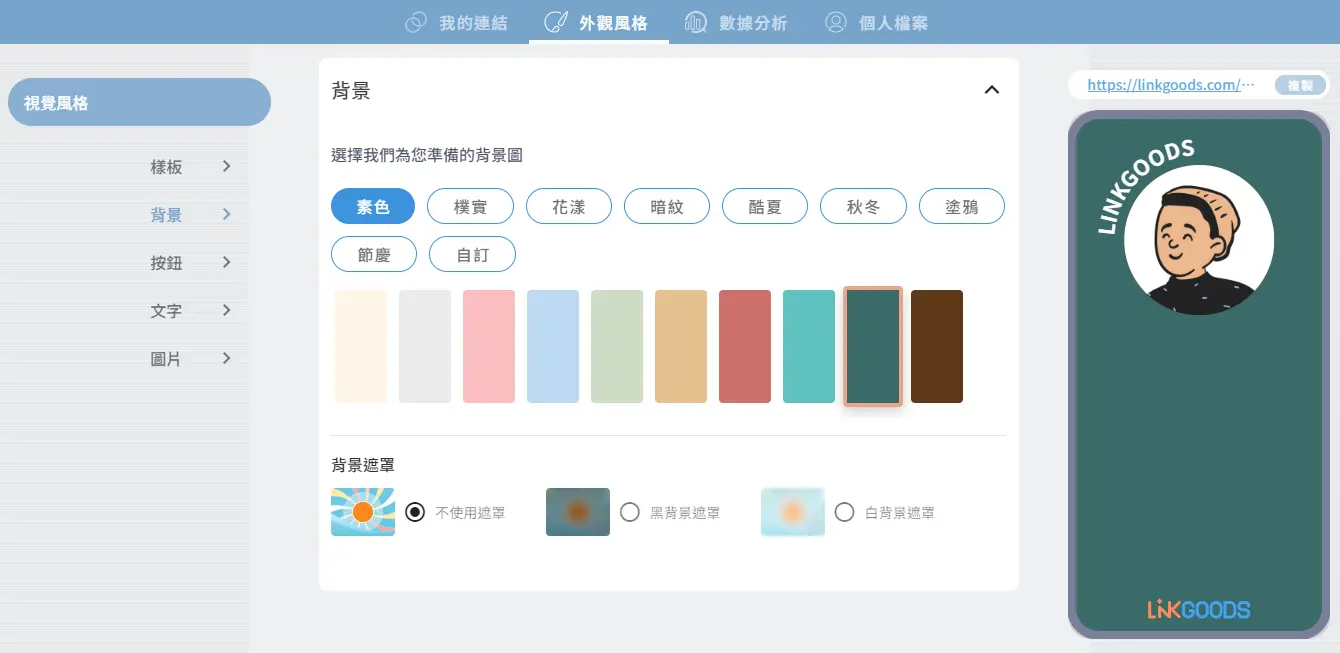1340x653 pixels.
Task: Open the 數據分析 tab
Action: tap(736, 22)
